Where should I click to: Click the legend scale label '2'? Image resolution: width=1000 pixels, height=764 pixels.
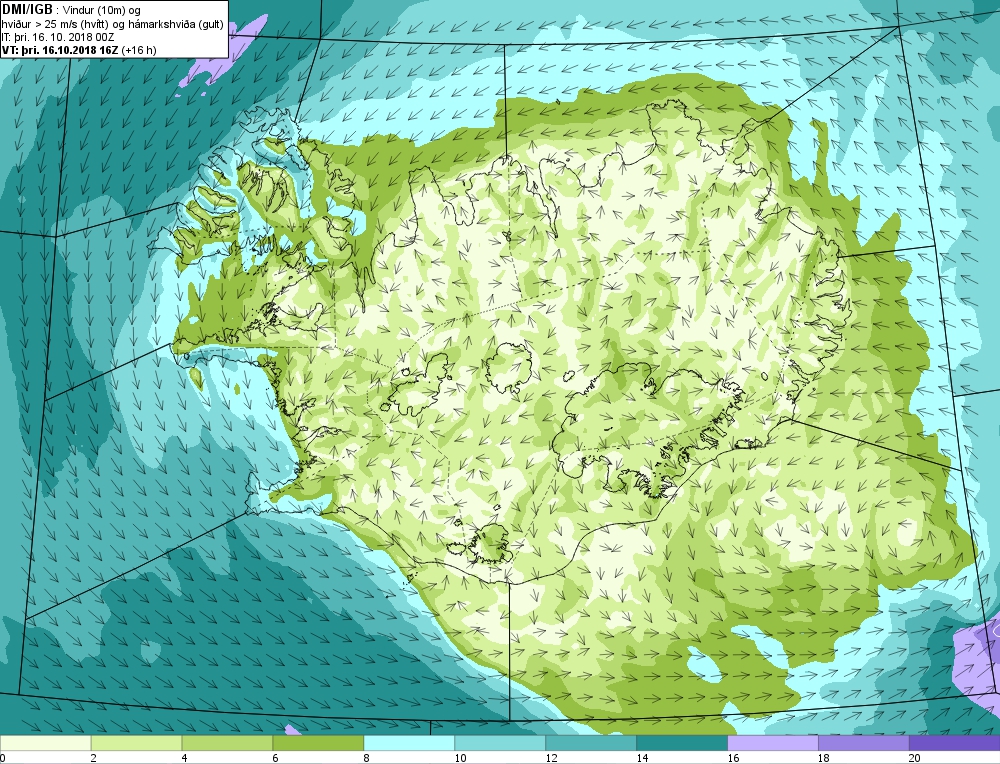pos(94,758)
